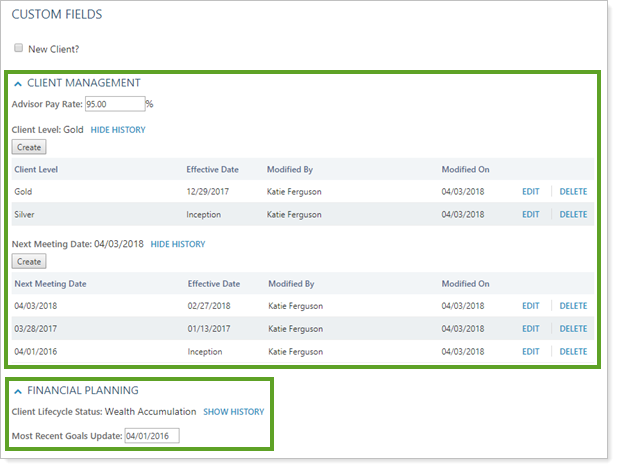
Task: Edit the Gold client level row
Action: [x=530, y=192]
